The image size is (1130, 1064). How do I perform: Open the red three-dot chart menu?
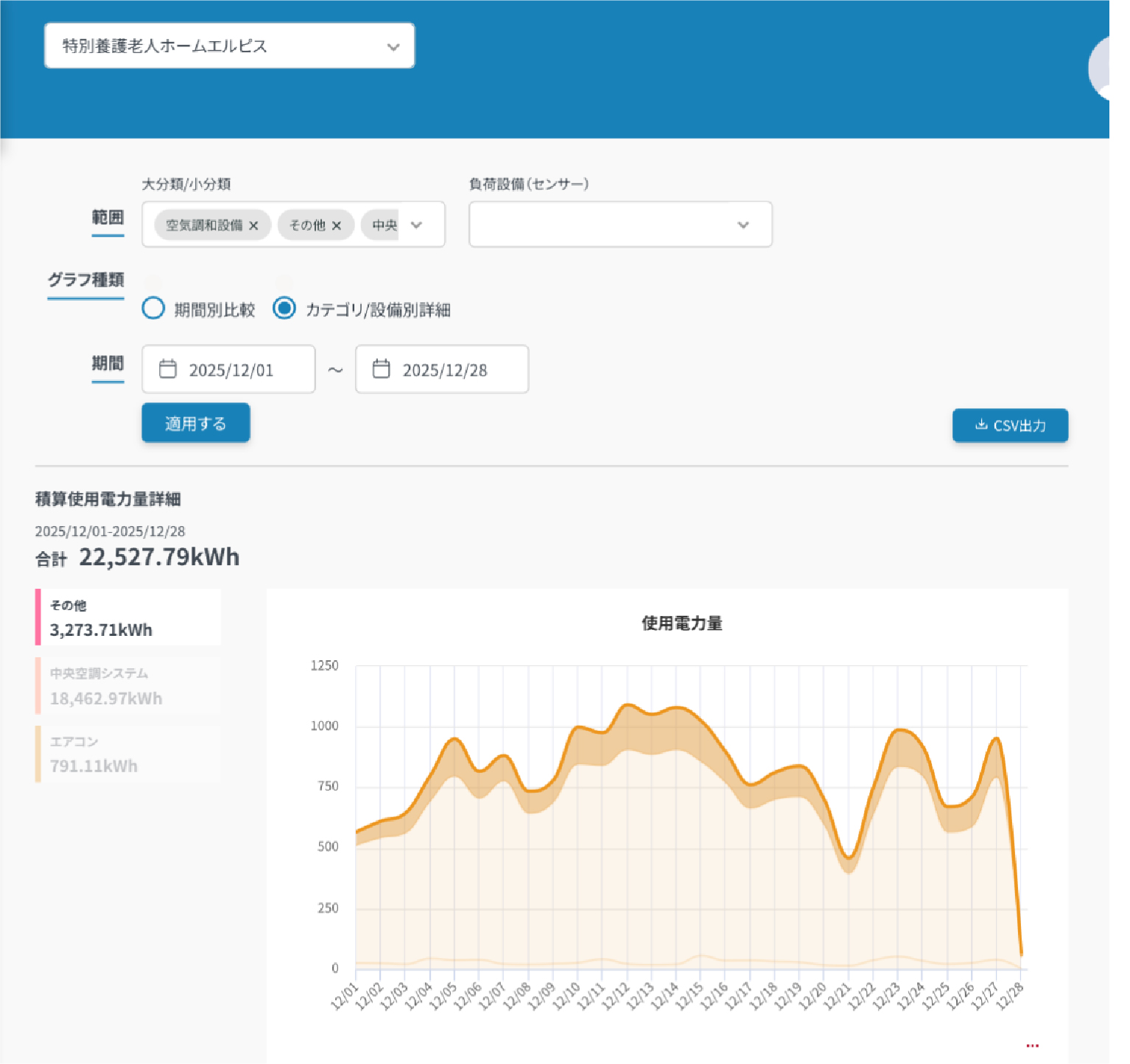[x=1032, y=1046]
